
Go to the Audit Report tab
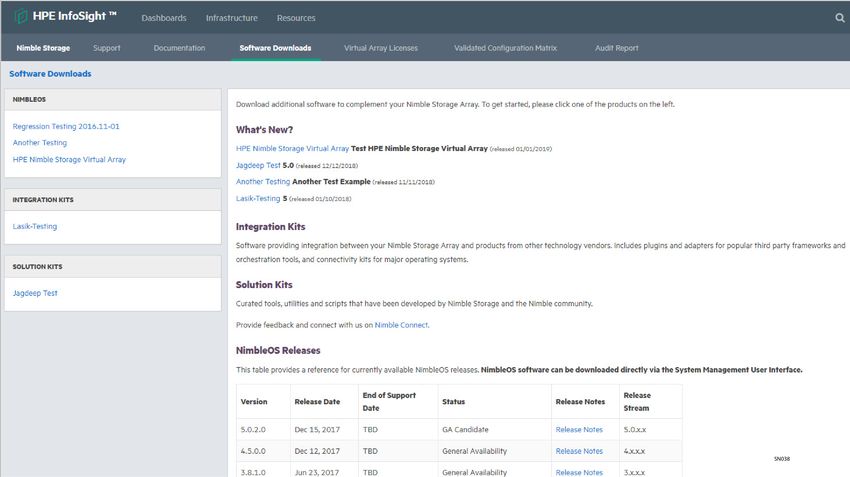[x=616, y=48]
